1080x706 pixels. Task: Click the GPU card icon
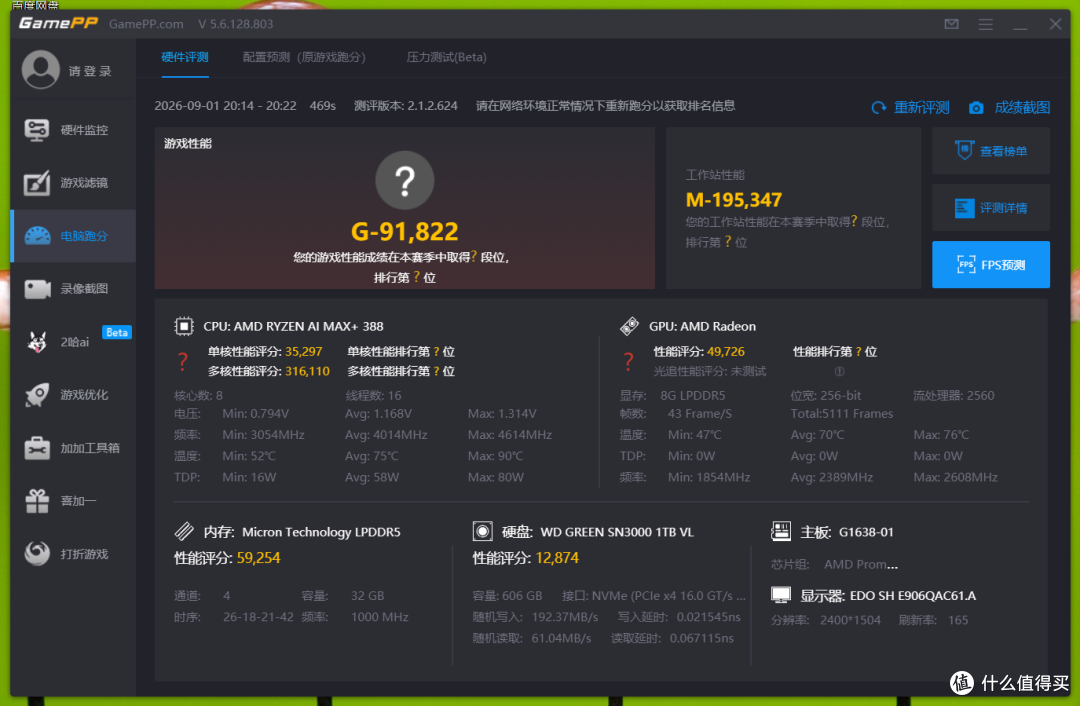point(629,326)
